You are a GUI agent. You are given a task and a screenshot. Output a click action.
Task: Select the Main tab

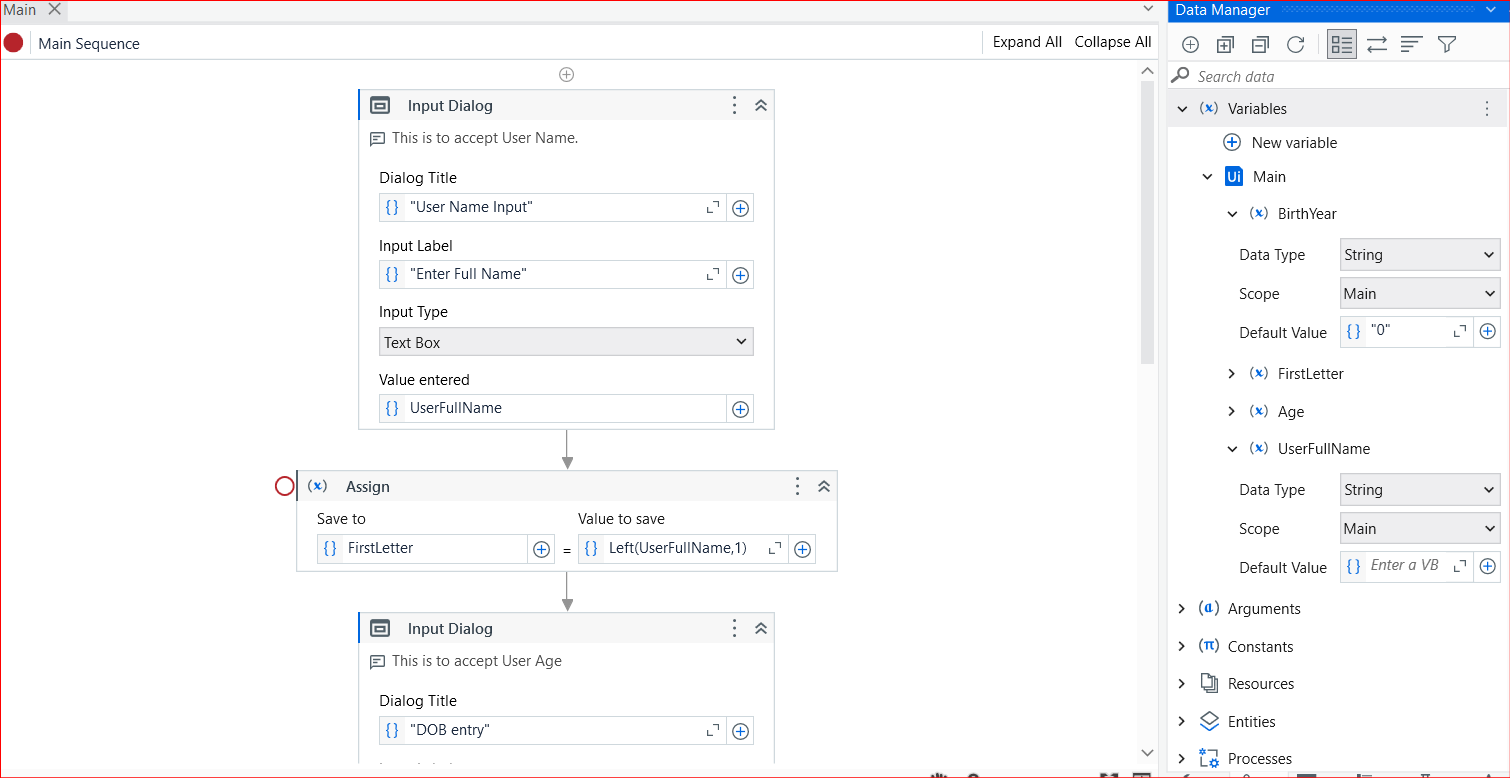click(20, 10)
